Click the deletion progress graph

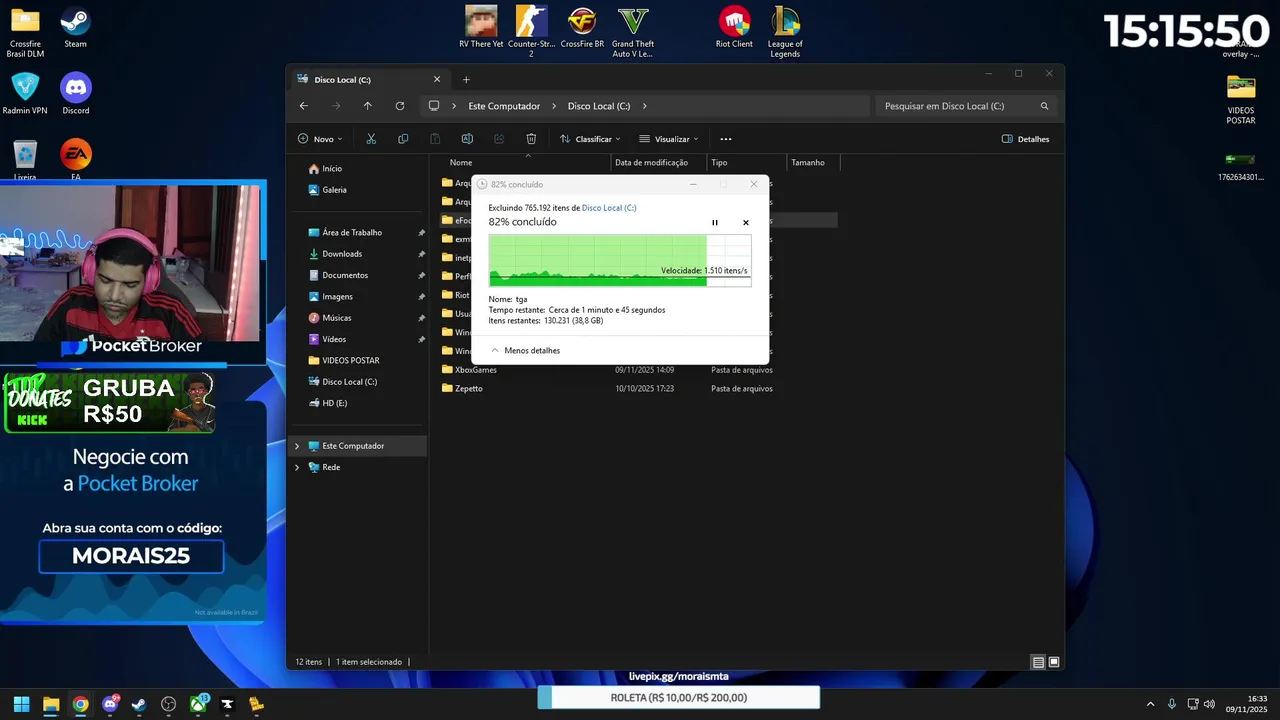coord(620,260)
